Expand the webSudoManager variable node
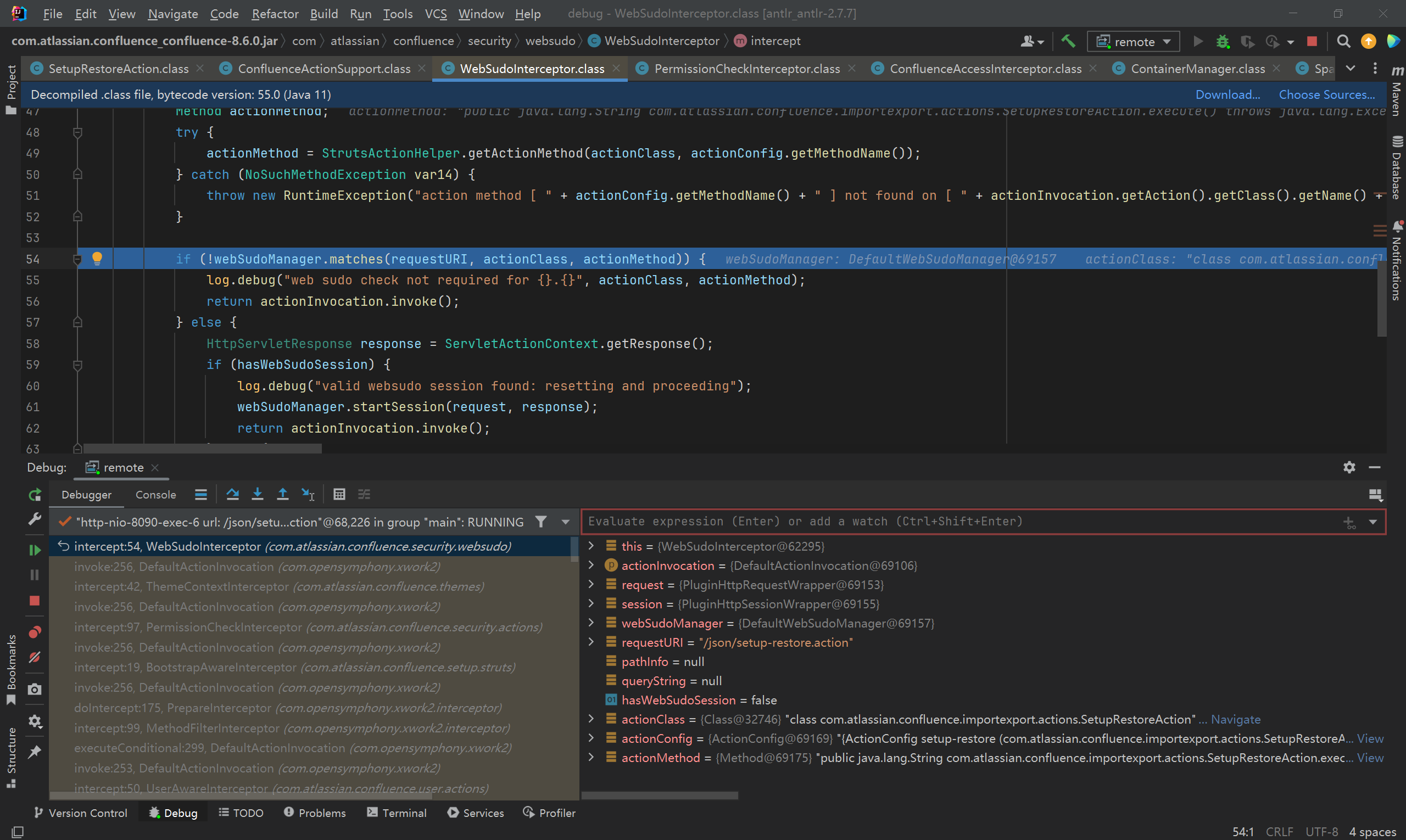The width and height of the screenshot is (1406, 840). tap(590, 623)
